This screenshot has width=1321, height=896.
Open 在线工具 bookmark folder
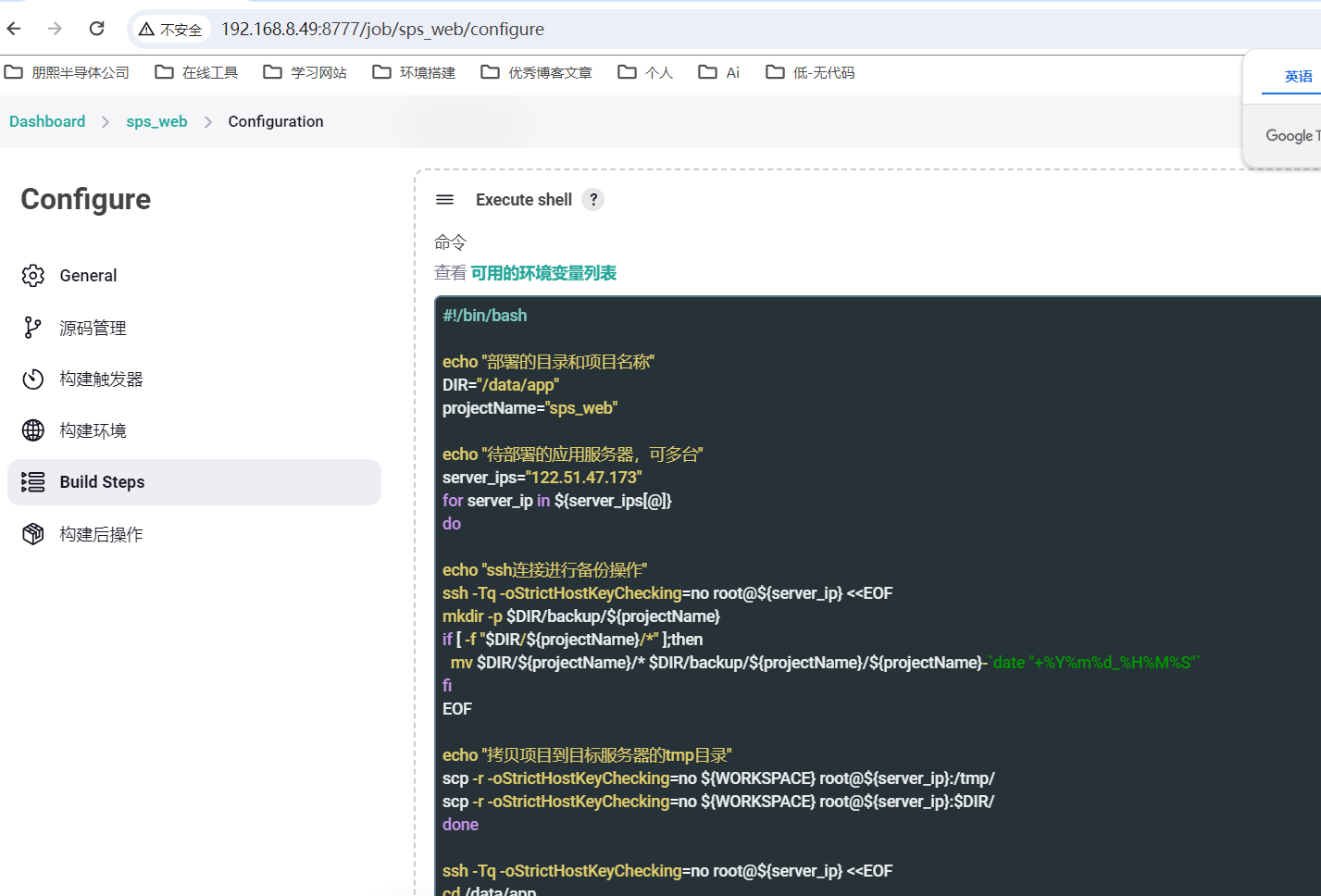(x=196, y=72)
